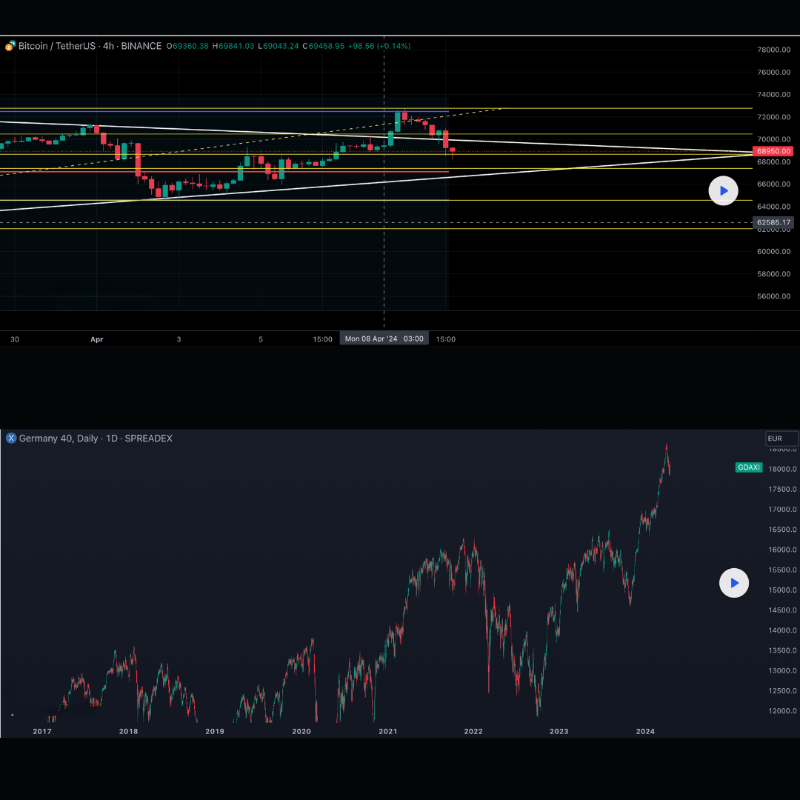Click the close value C69458.95
Viewport: 800px width, 800px height.
323,46
